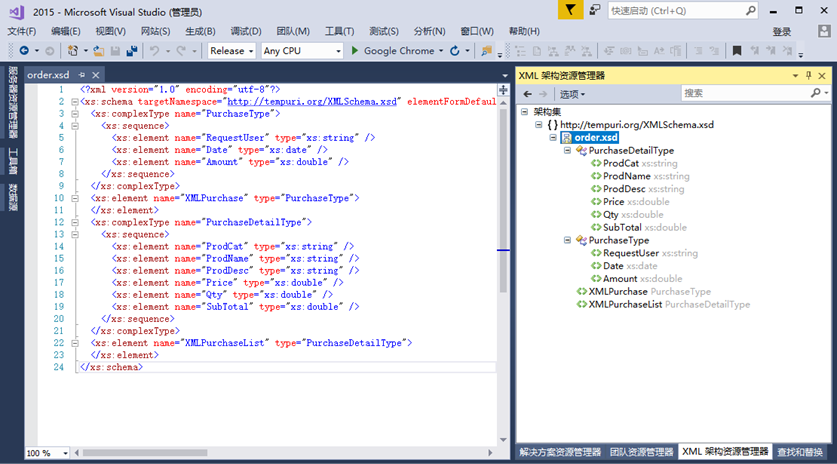Start debugging with green play icon

[x=354, y=51]
